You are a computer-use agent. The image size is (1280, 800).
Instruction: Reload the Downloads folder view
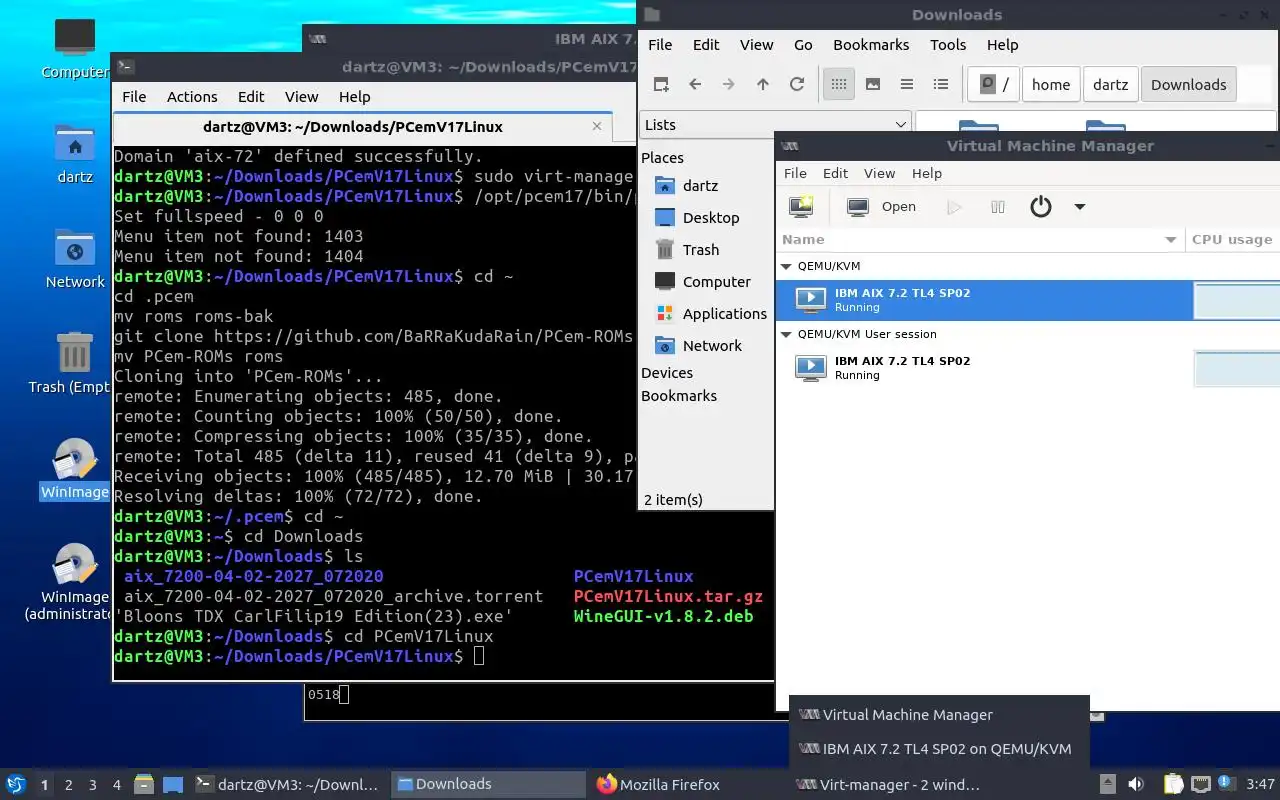tap(797, 85)
